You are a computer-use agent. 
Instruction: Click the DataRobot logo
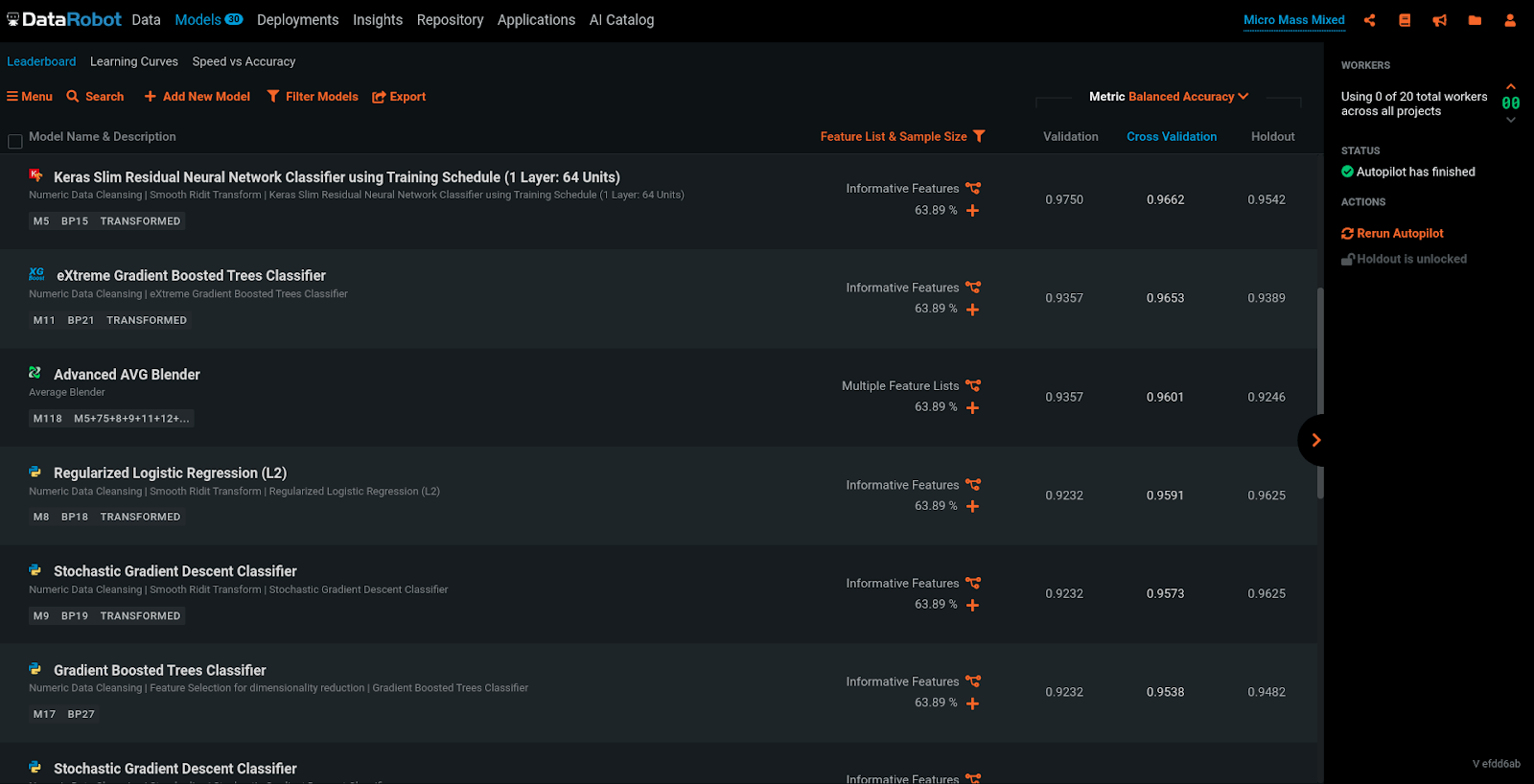click(64, 19)
